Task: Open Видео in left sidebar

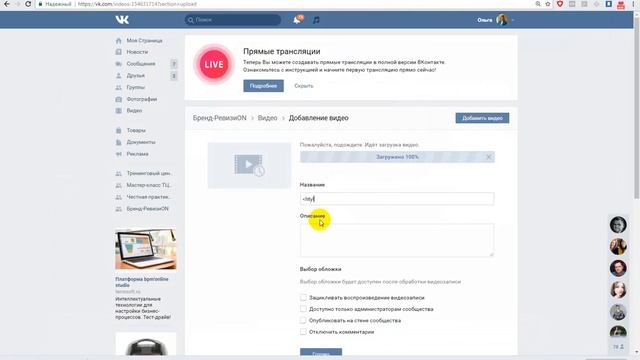Action: (134, 111)
